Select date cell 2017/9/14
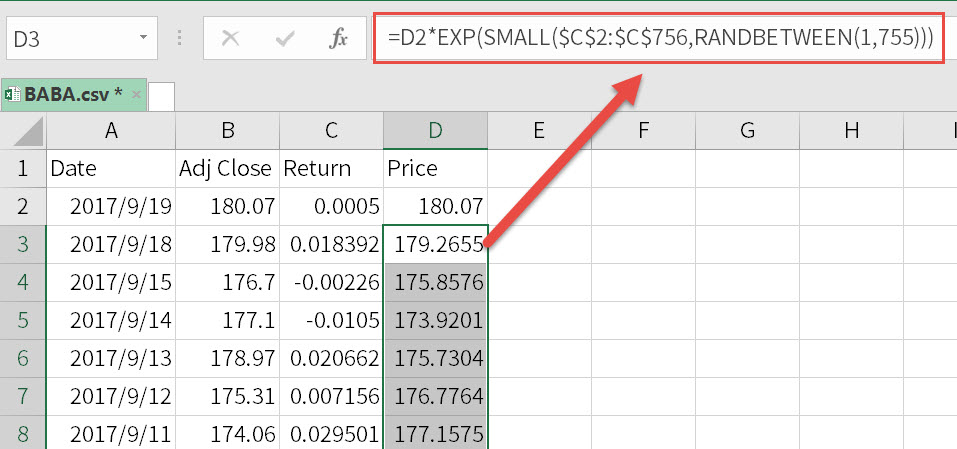 point(111,320)
